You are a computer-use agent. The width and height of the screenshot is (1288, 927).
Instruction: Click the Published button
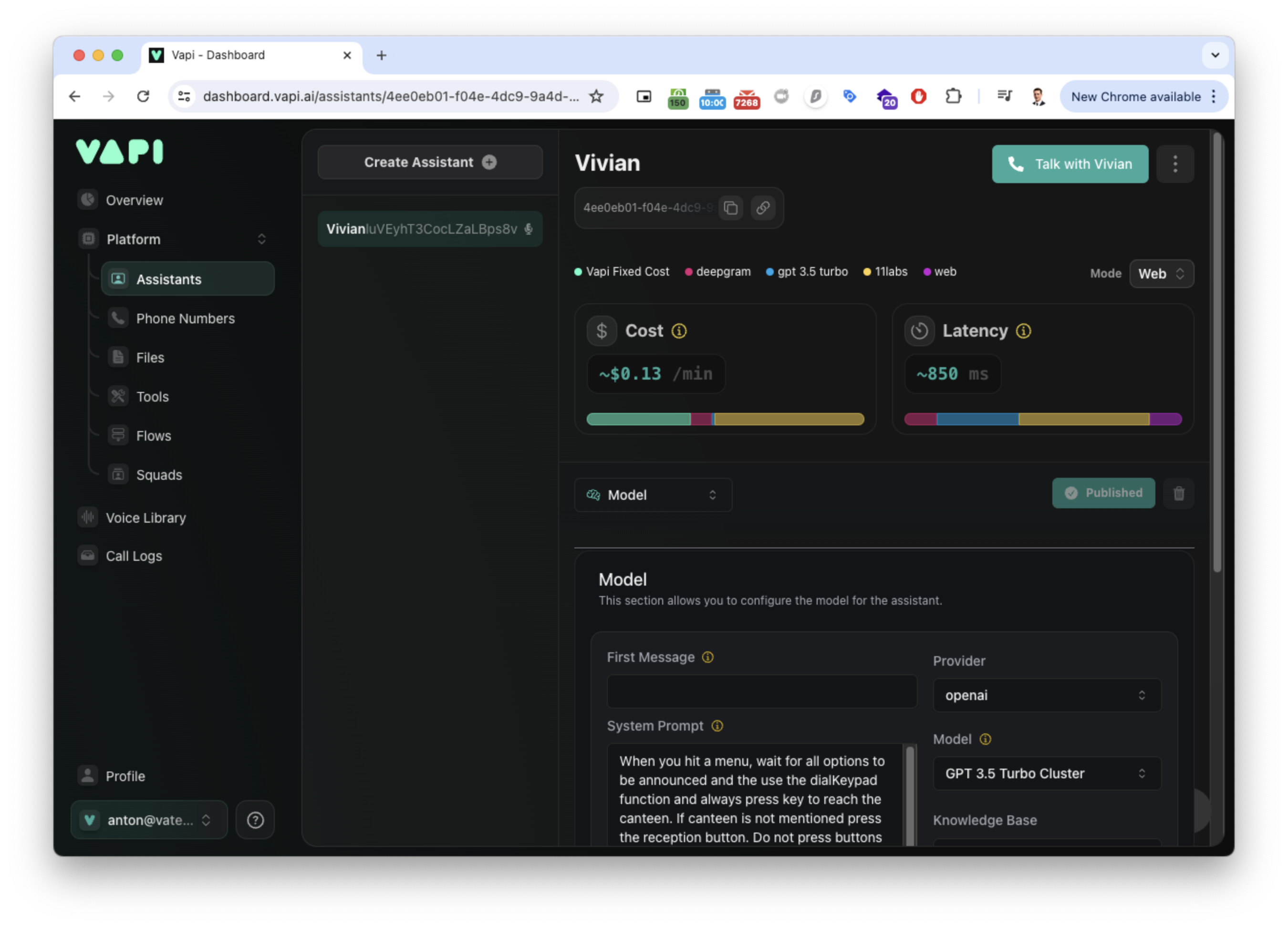coord(1103,493)
